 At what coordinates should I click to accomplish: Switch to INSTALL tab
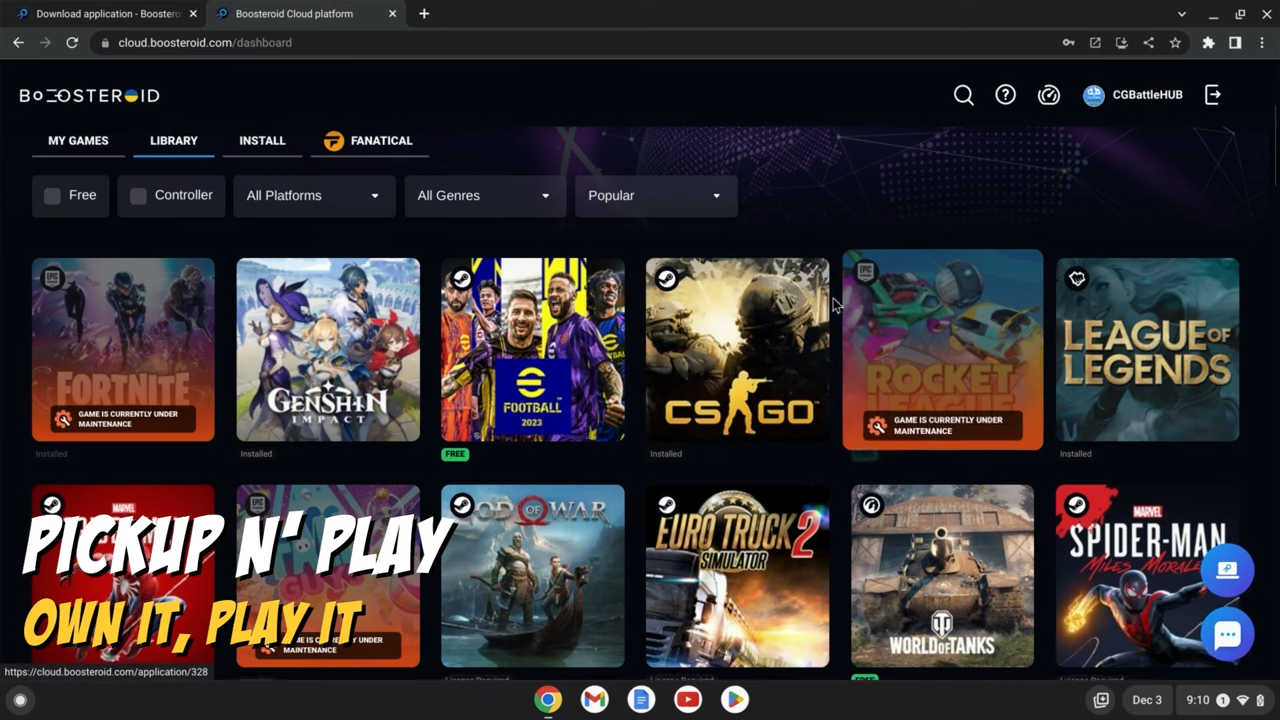point(262,141)
